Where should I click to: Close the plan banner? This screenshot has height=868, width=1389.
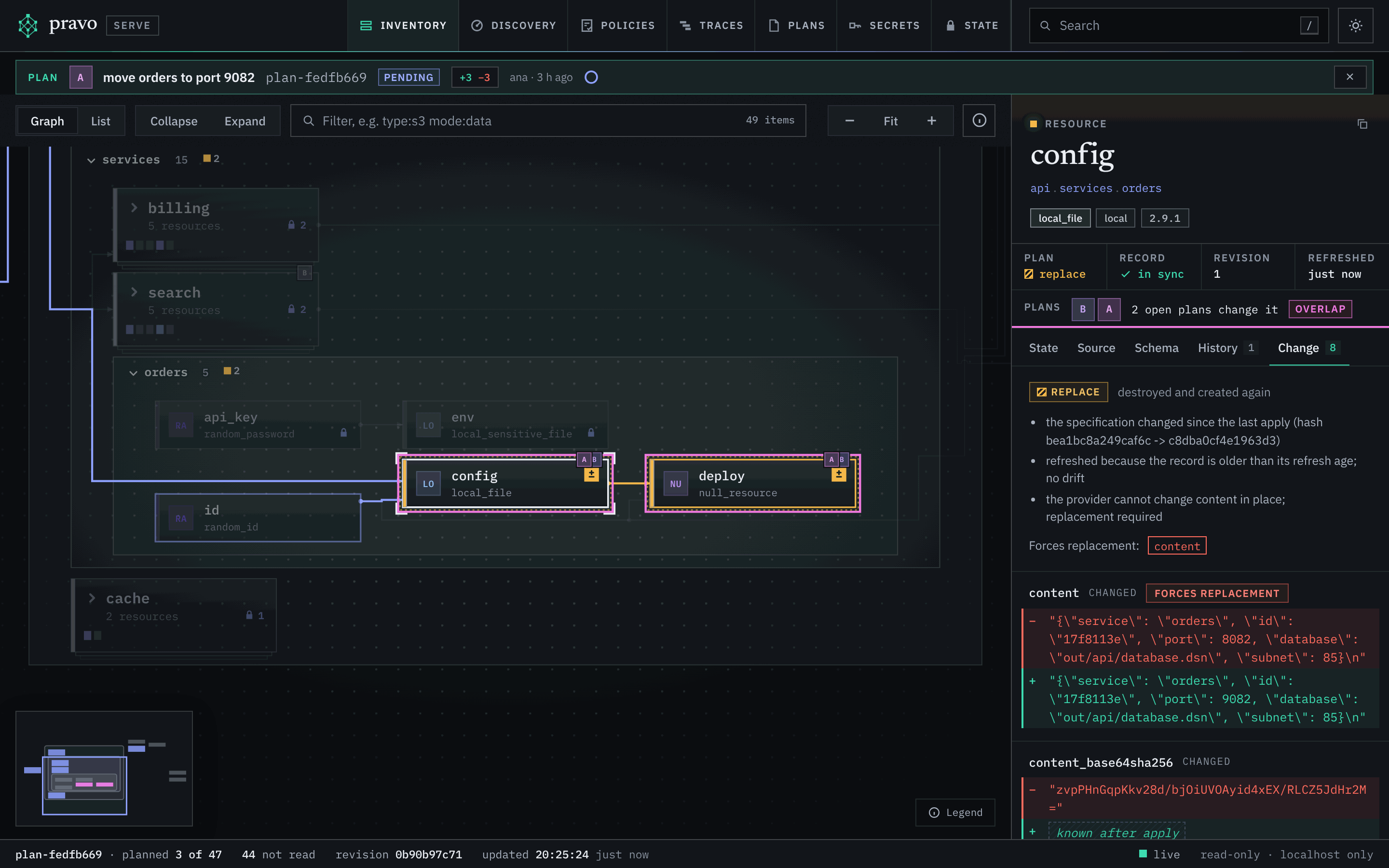click(x=1349, y=77)
